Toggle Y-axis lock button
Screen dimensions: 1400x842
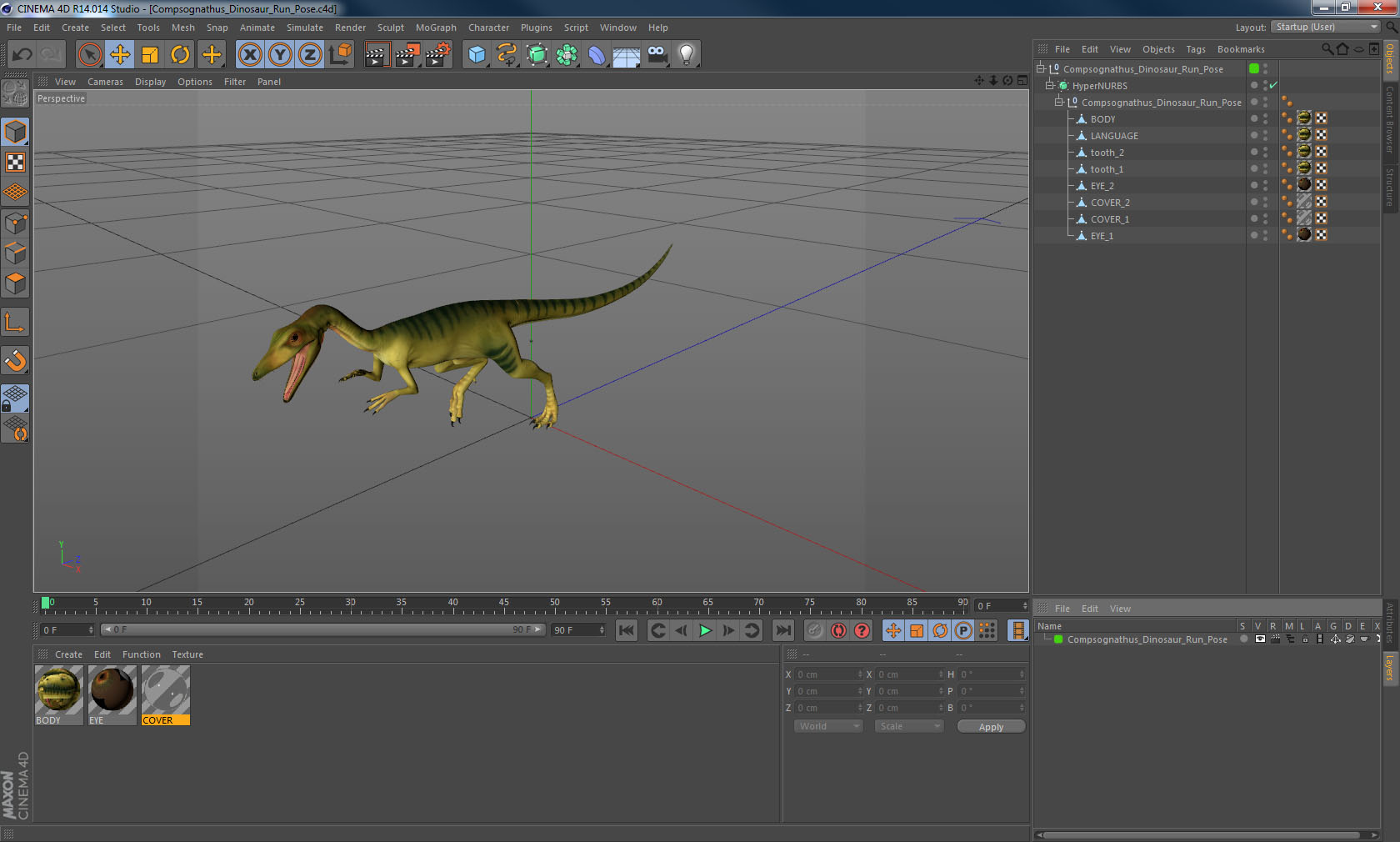point(280,55)
